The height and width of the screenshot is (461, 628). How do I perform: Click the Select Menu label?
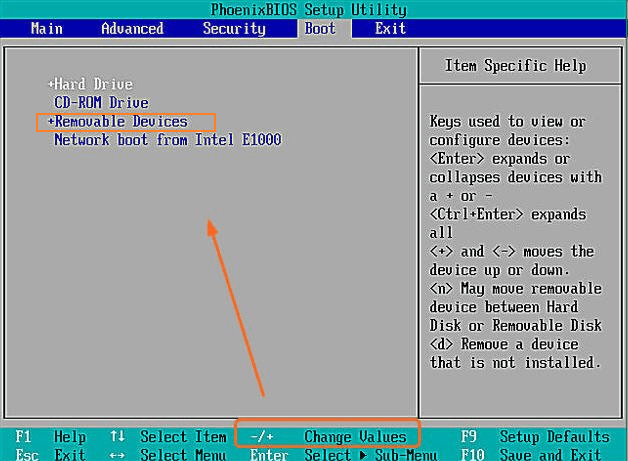pyautogui.click(x=183, y=455)
